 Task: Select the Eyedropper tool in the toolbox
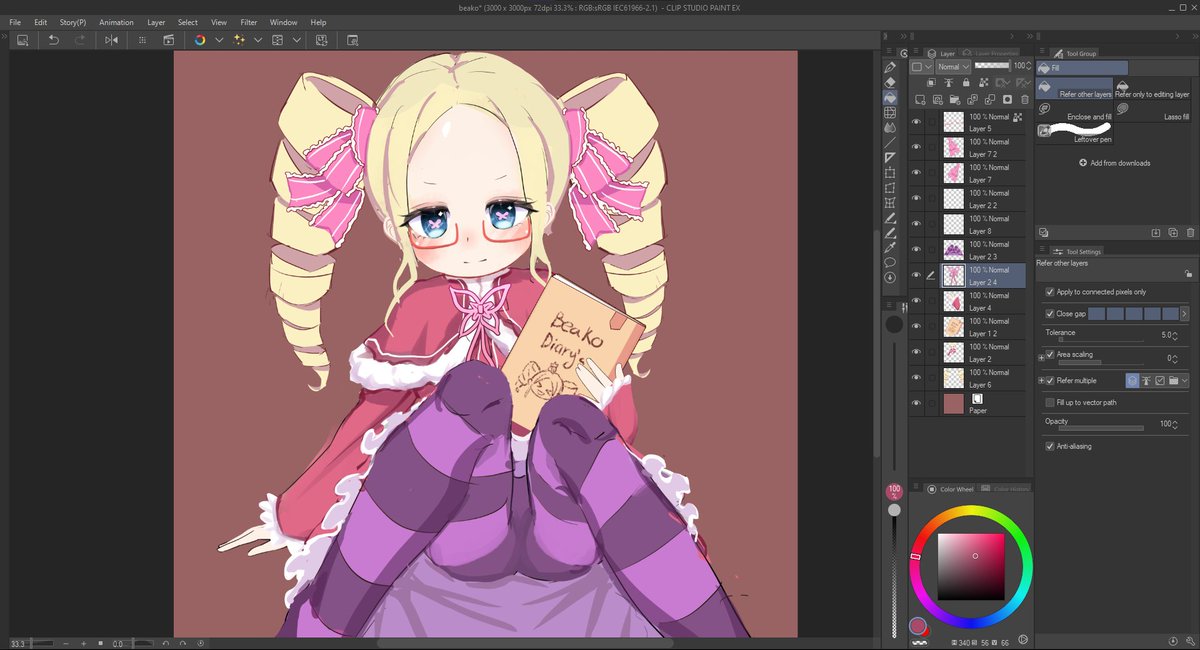click(x=890, y=247)
